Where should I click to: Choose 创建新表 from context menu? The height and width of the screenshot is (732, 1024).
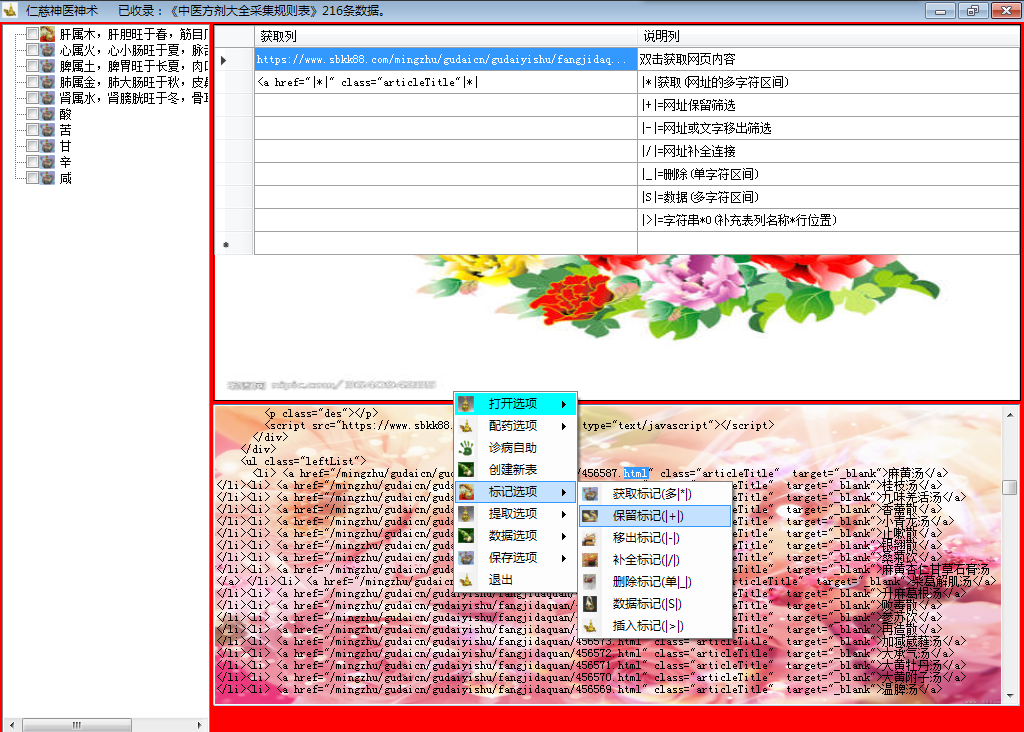[x=513, y=469]
